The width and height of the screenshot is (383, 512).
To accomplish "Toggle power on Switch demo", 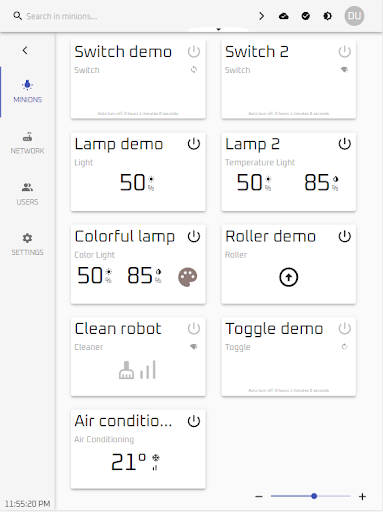I will 194,52.
